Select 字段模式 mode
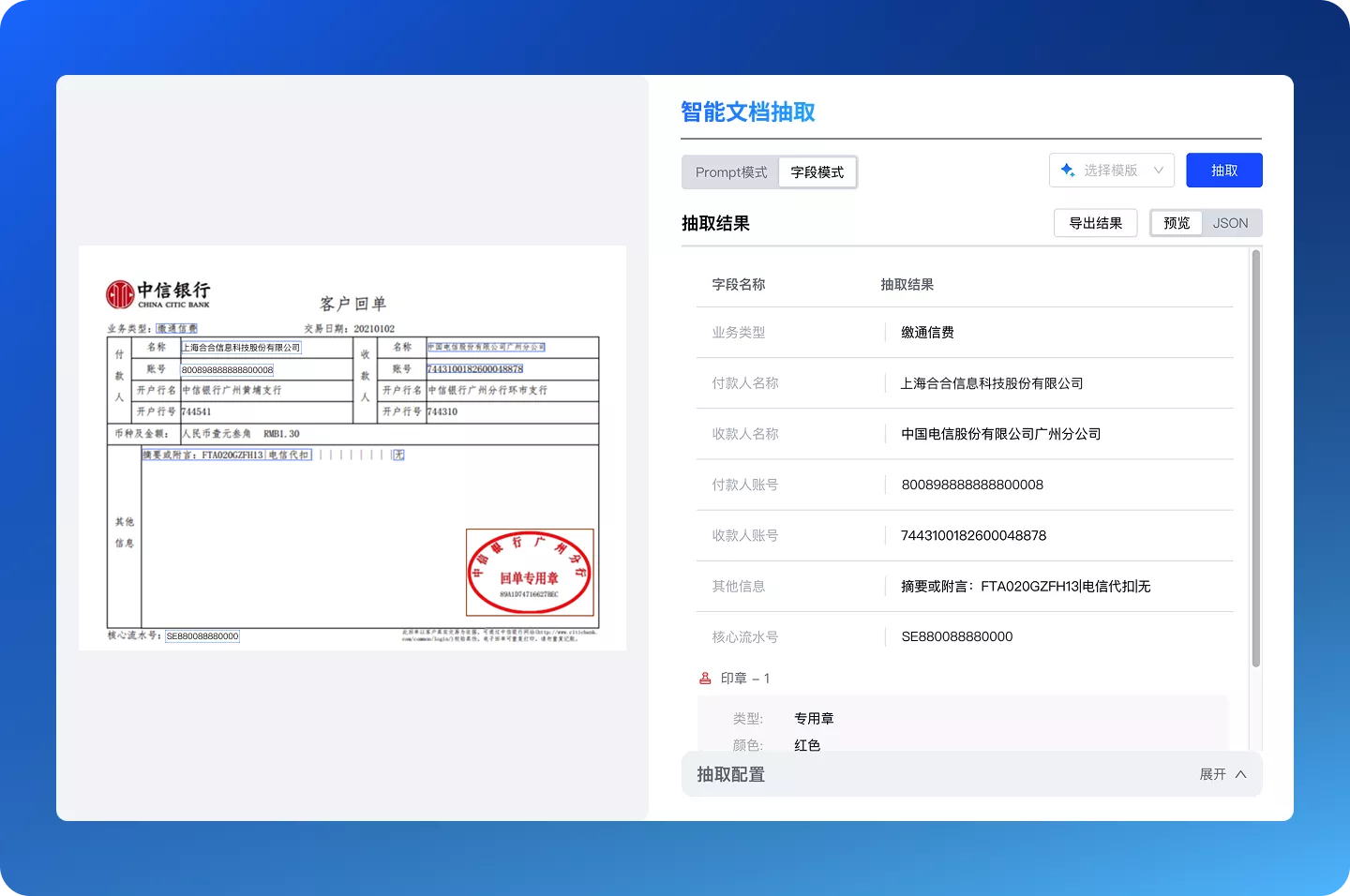This screenshot has height=896, width=1350. (x=817, y=172)
